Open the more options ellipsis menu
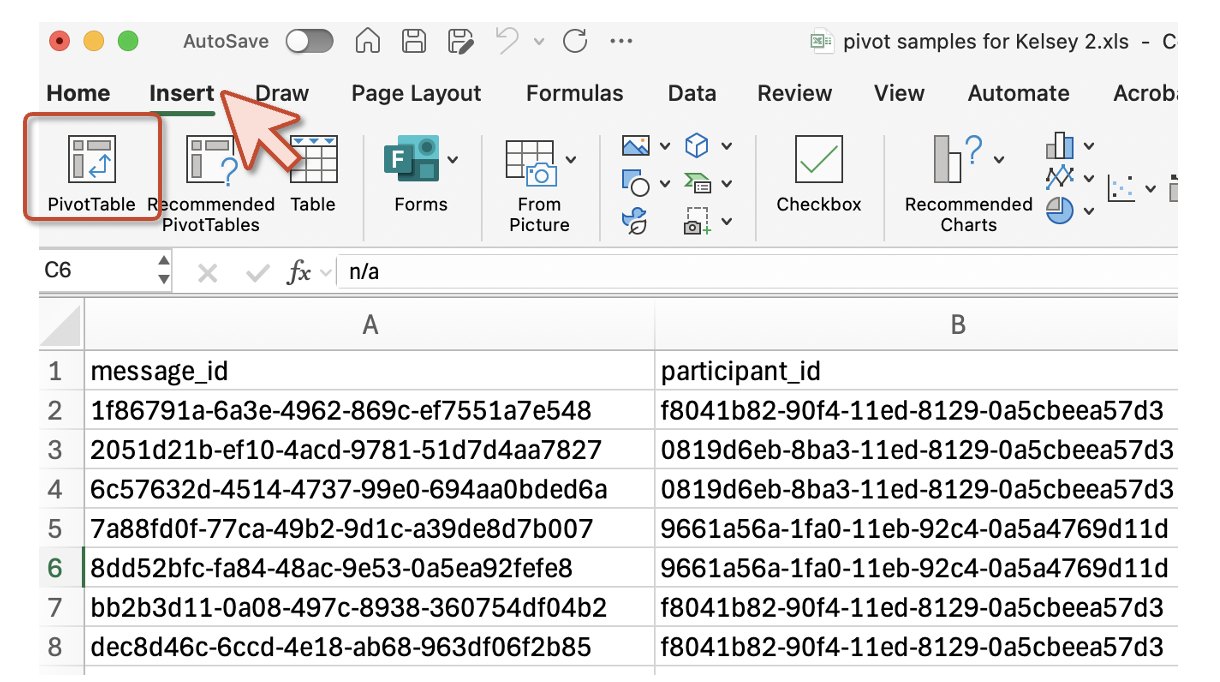The image size is (1220, 682). click(x=621, y=41)
